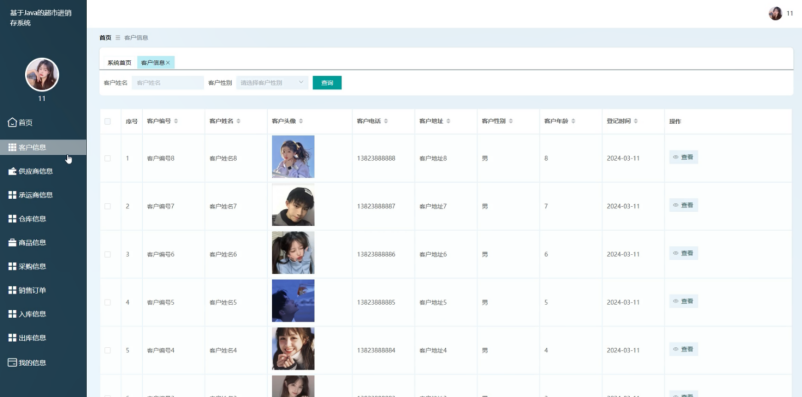Click the grid icon beside 采购信息
This screenshot has height=397, width=802.
[12, 266]
